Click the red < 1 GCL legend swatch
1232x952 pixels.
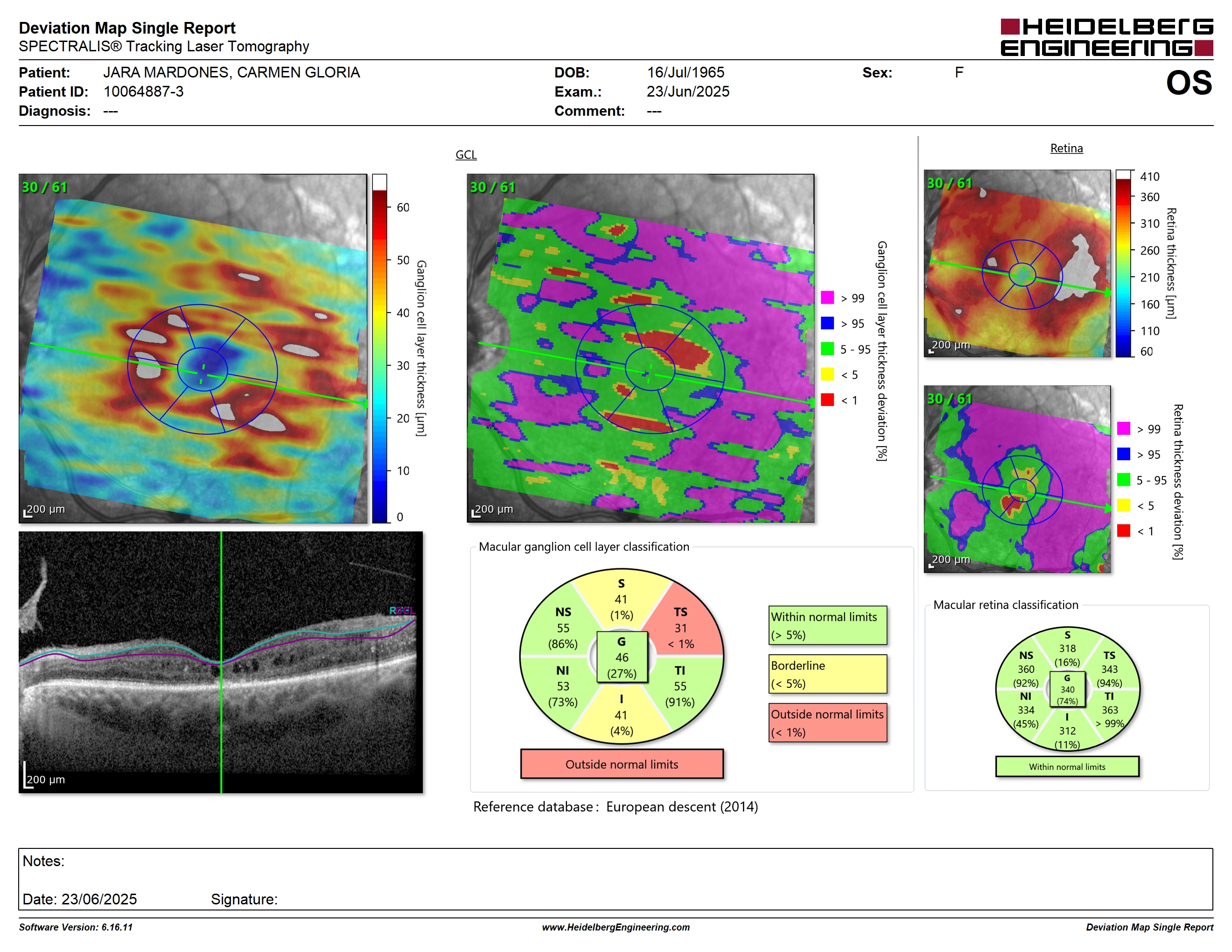(827, 400)
